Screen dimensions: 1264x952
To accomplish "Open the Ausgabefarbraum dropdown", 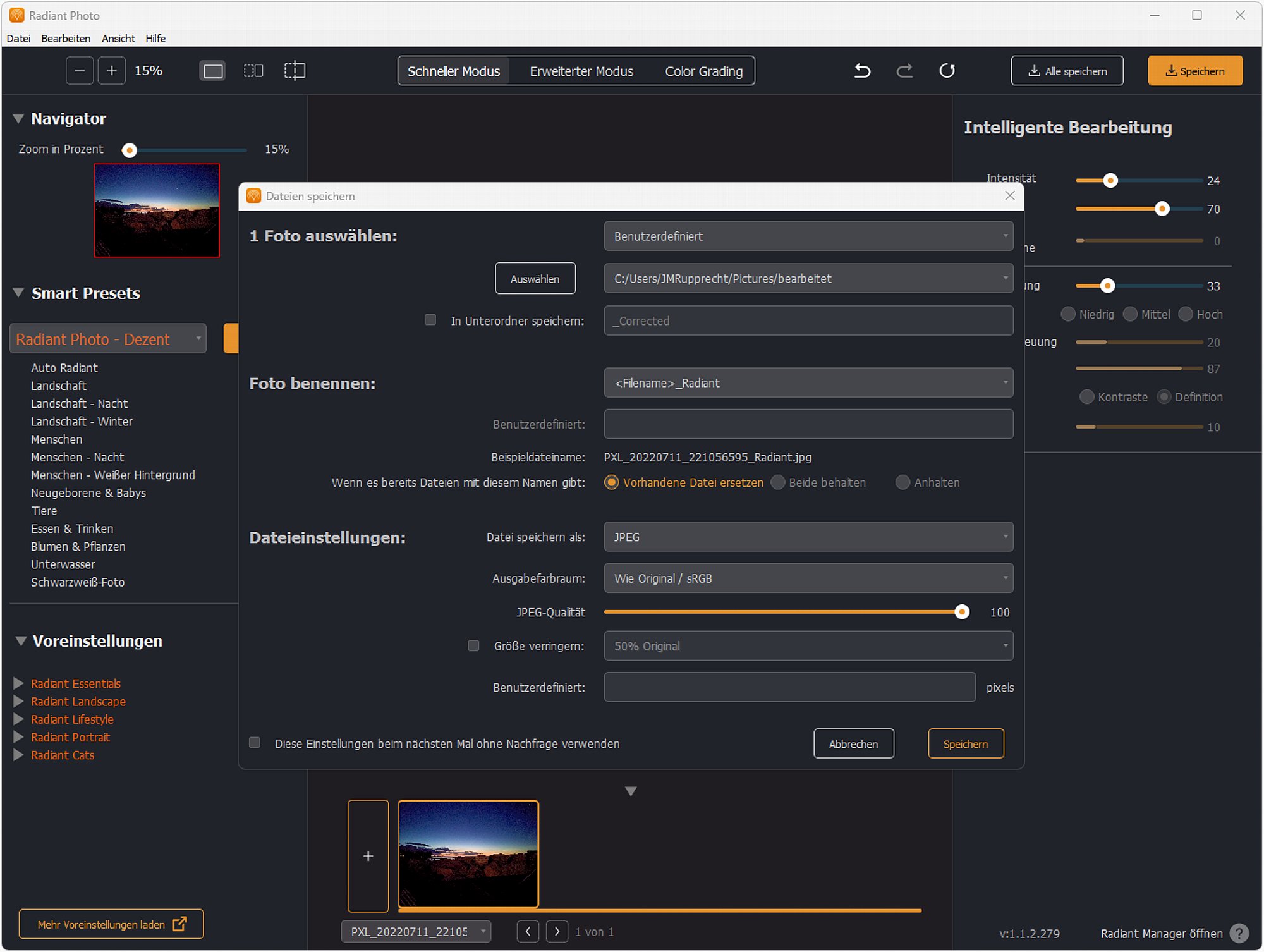I will coord(808,578).
